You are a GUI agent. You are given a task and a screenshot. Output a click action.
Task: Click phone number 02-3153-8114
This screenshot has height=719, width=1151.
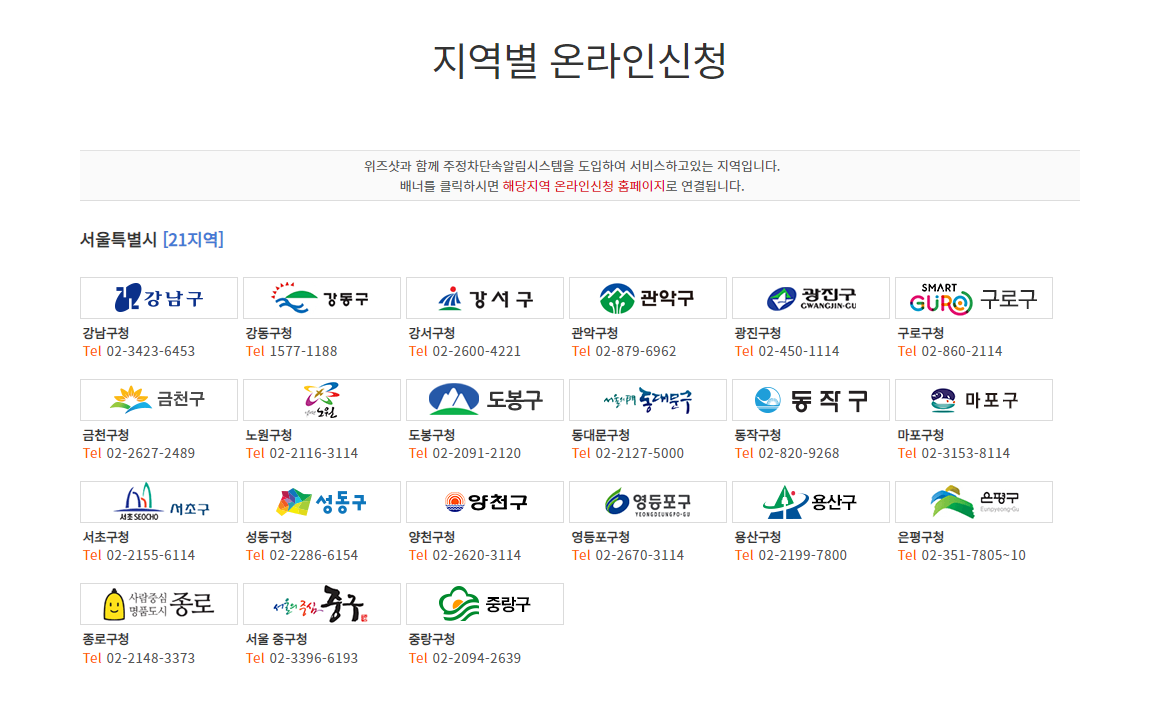965,454
